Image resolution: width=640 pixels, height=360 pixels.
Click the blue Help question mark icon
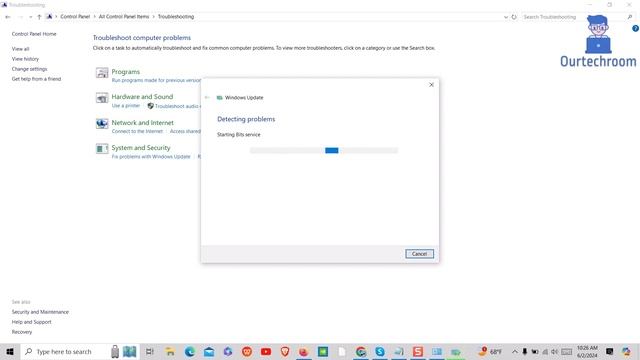point(635,29)
